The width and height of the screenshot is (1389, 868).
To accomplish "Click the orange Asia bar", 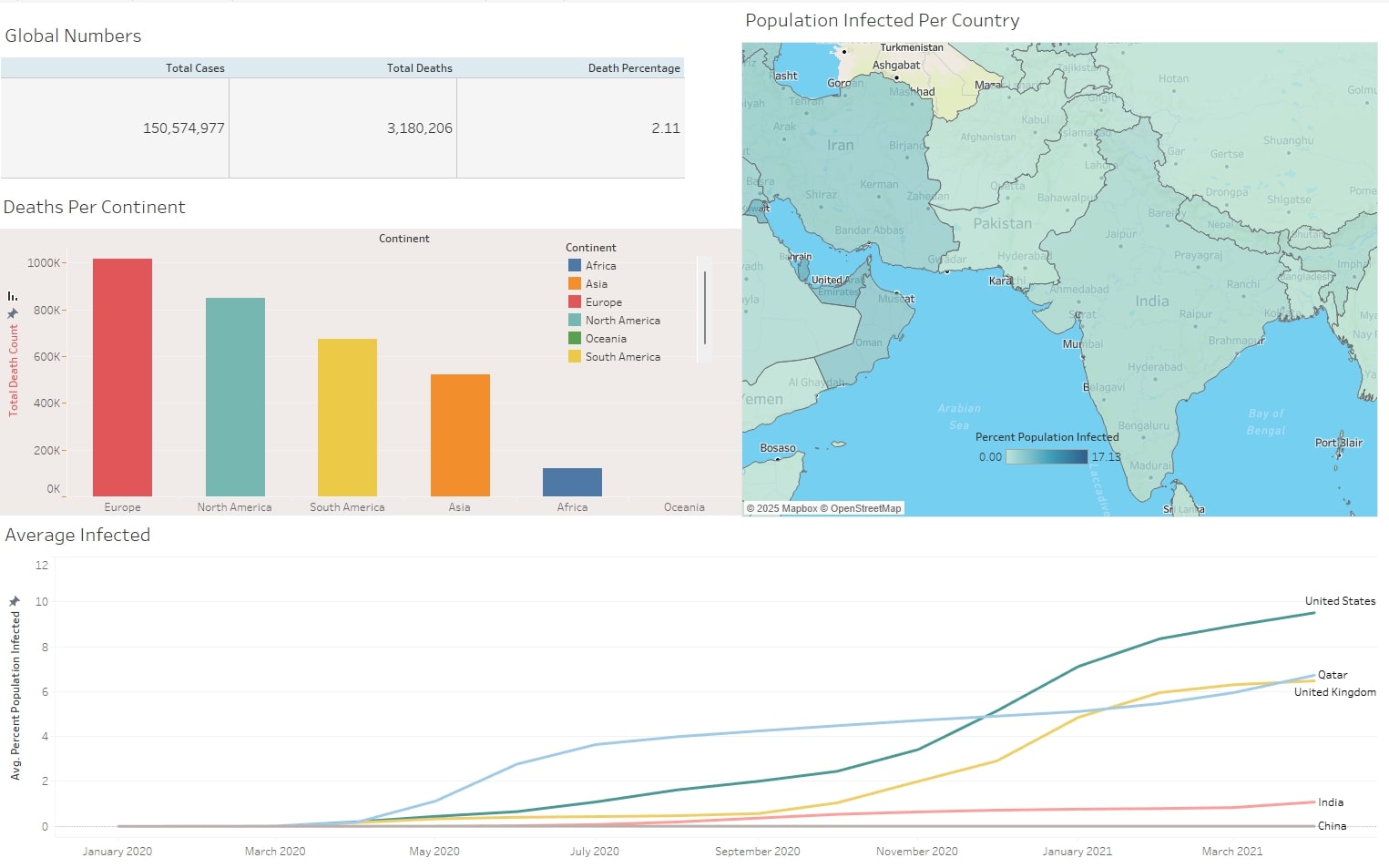I will 460,434.
